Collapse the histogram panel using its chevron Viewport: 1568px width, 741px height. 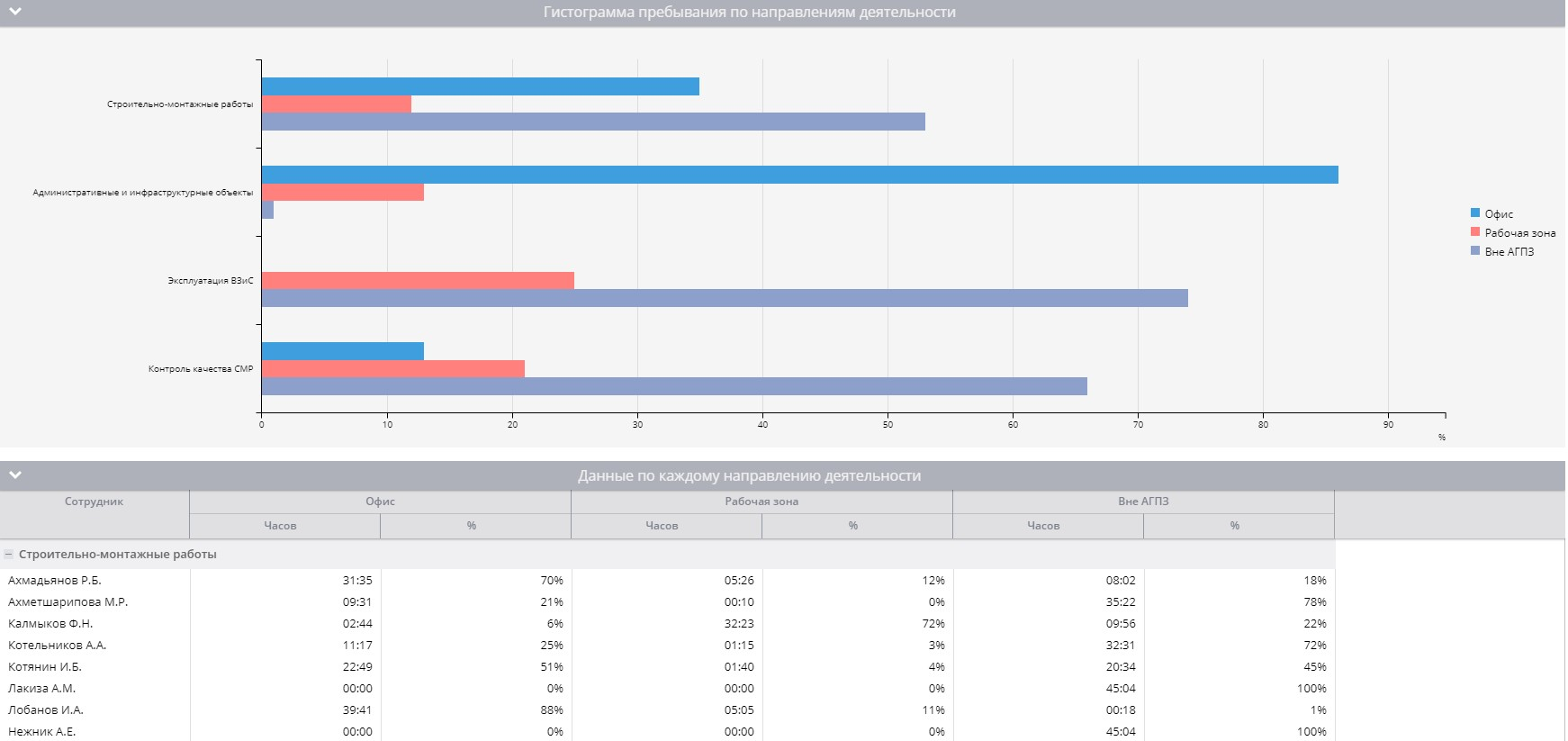point(15,12)
